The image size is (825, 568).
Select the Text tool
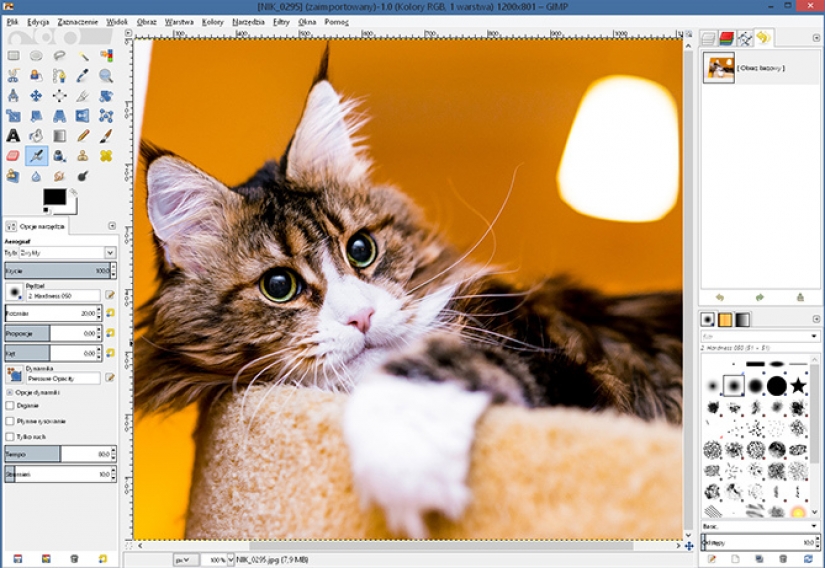click(13, 135)
